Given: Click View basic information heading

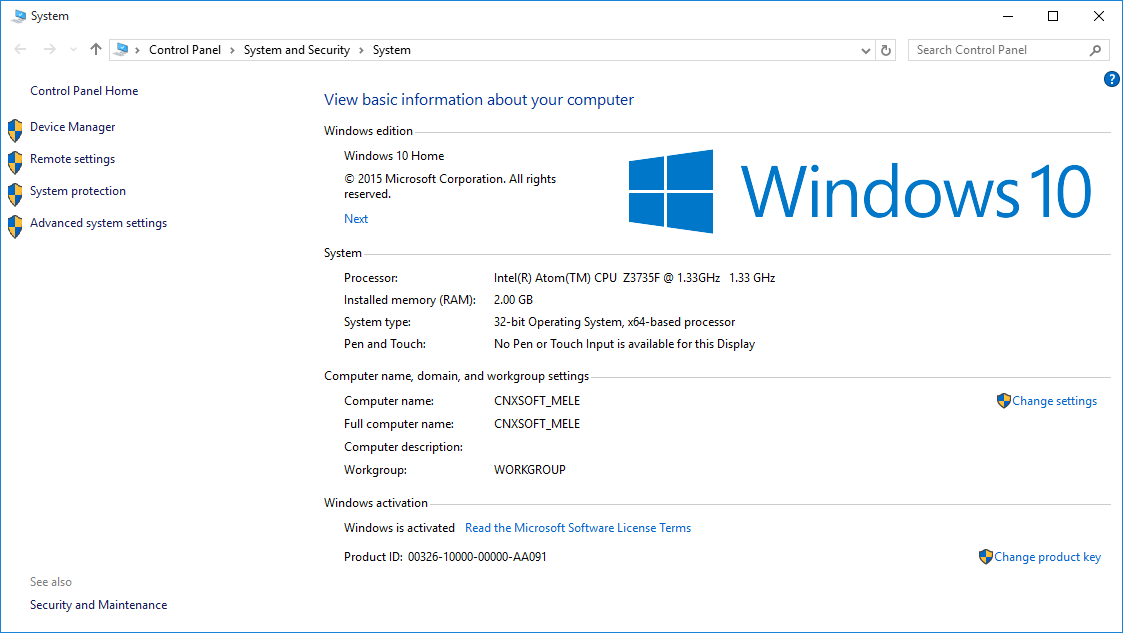Looking at the screenshot, I should 478,100.
